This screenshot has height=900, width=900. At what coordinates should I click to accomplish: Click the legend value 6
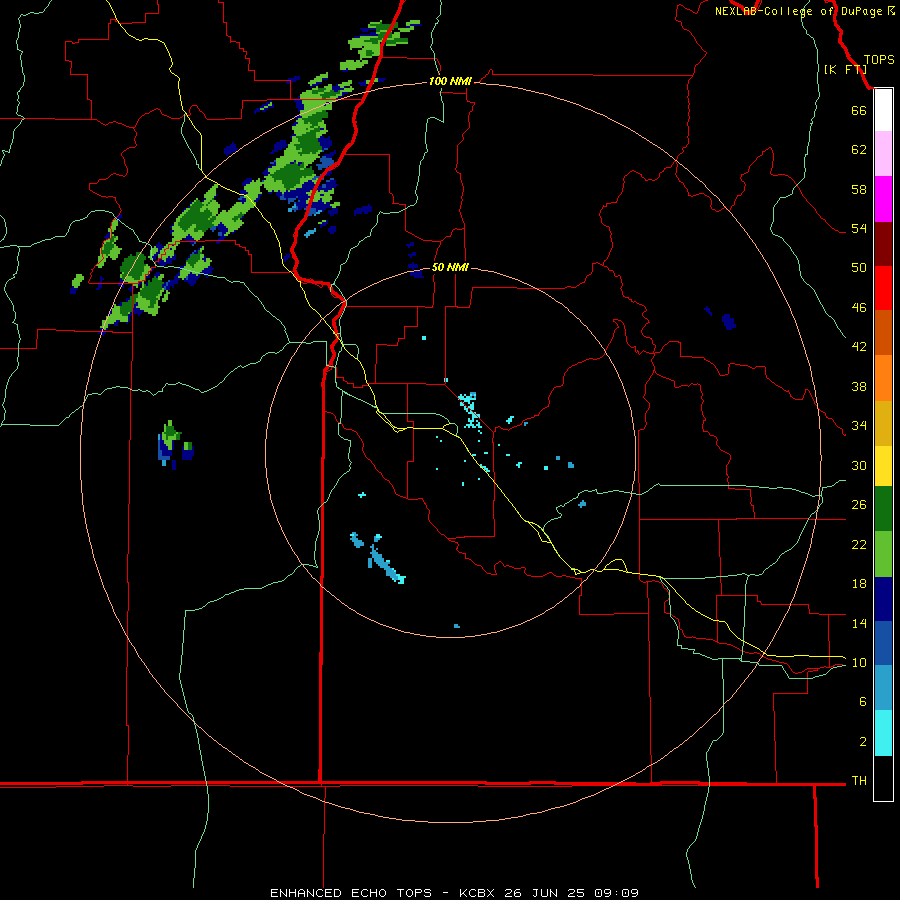coord(863,702)
